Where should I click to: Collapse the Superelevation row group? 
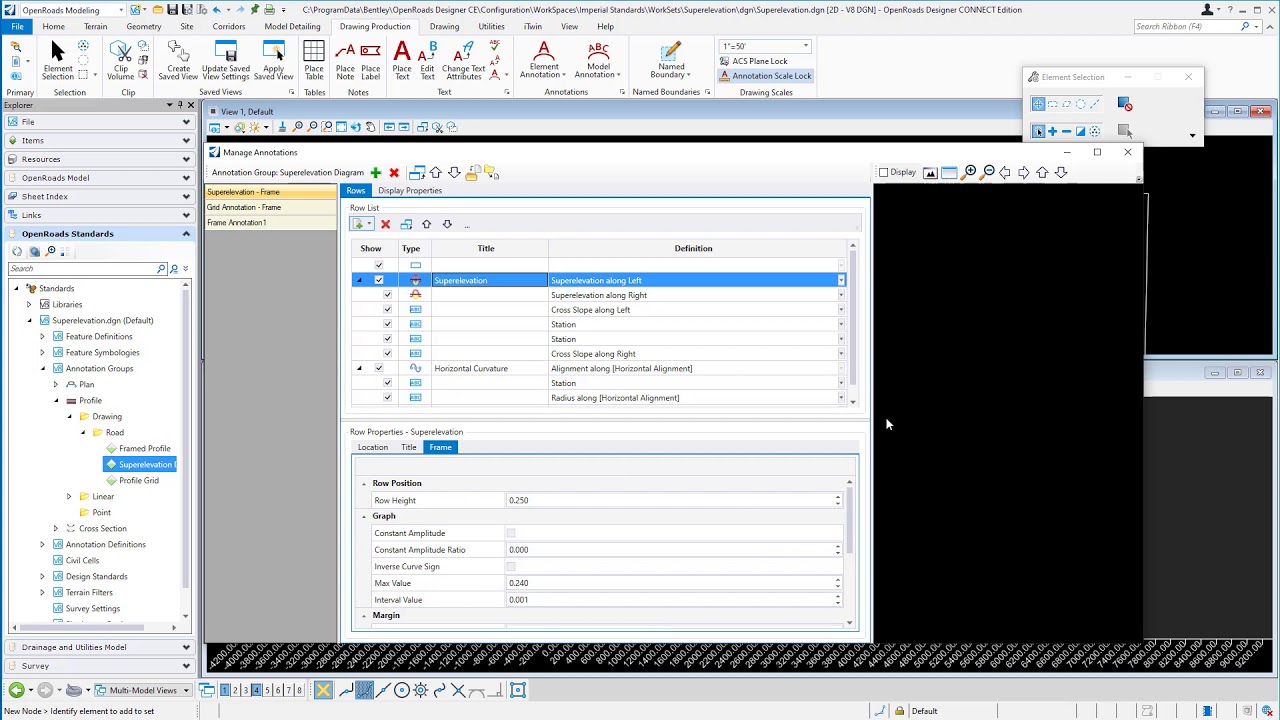(x=359, y=280)
